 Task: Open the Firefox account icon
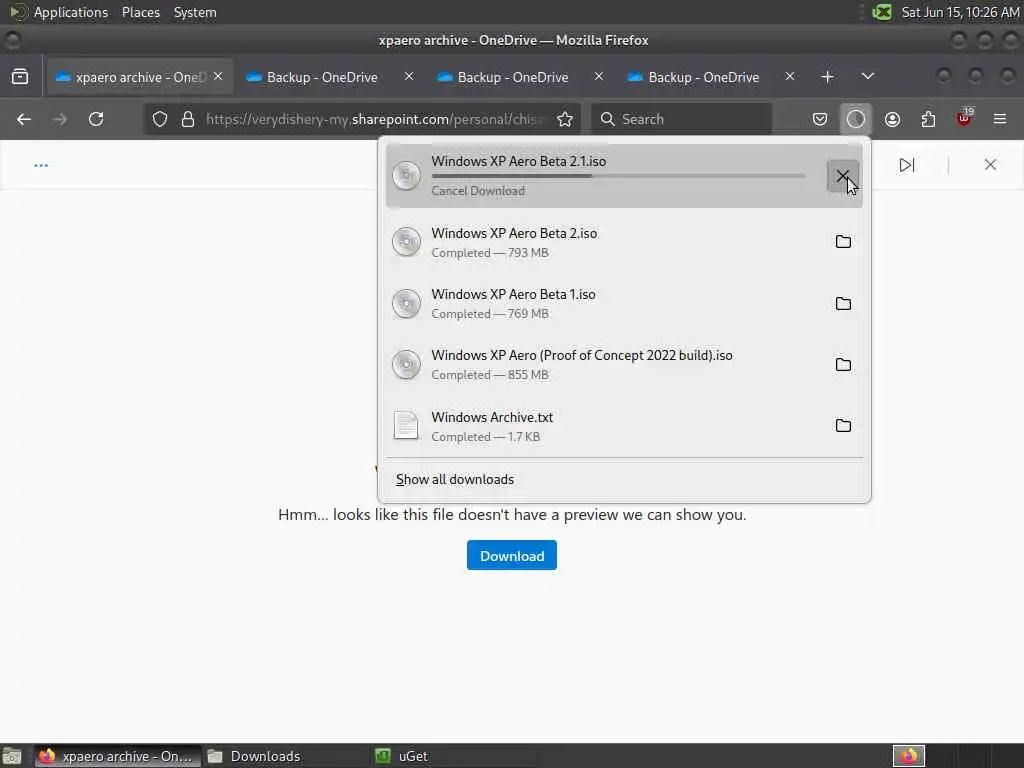[892, 119]
